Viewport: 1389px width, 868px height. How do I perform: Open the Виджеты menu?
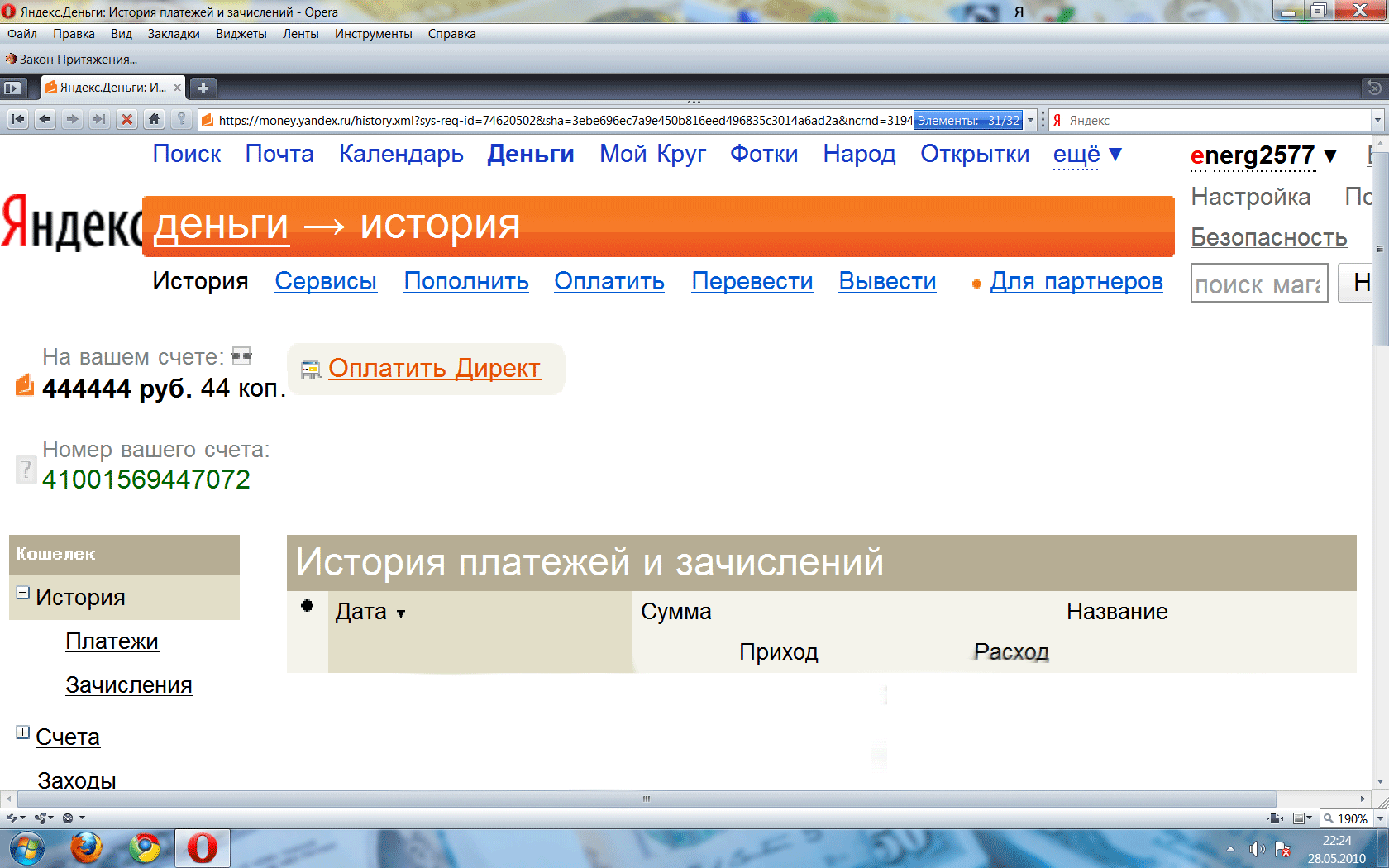tap(241, 34)
